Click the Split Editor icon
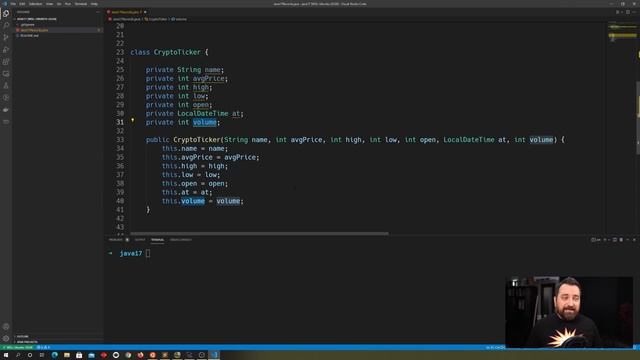Viewport: 640px width, 360px height. point(628,12)
